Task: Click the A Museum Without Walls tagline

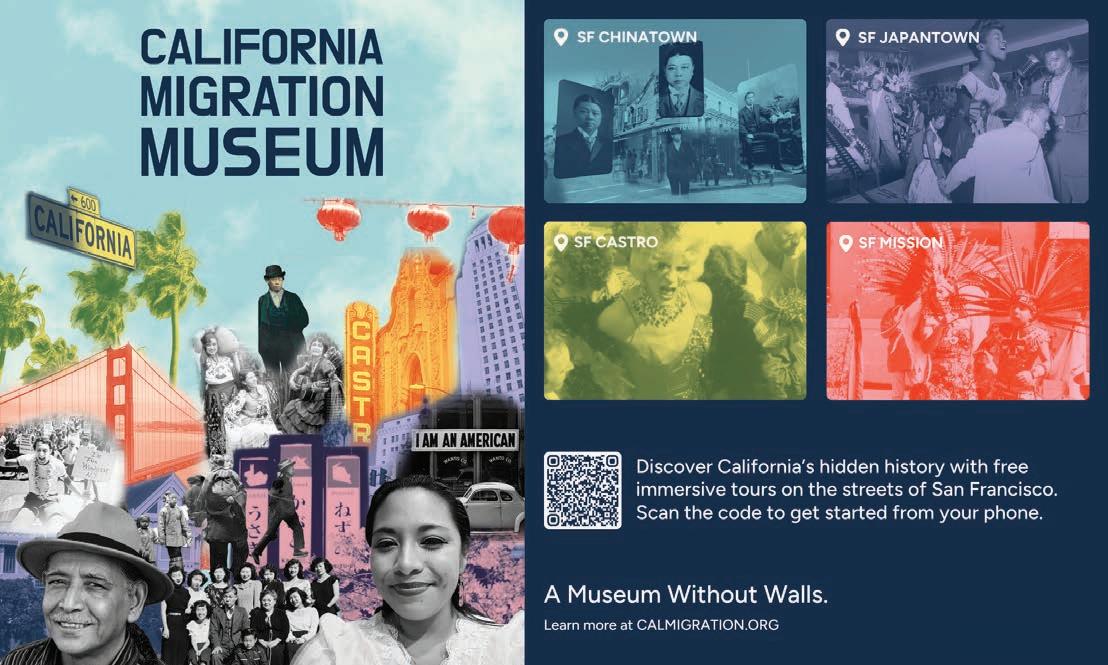Action: click(x=685, y=594)
